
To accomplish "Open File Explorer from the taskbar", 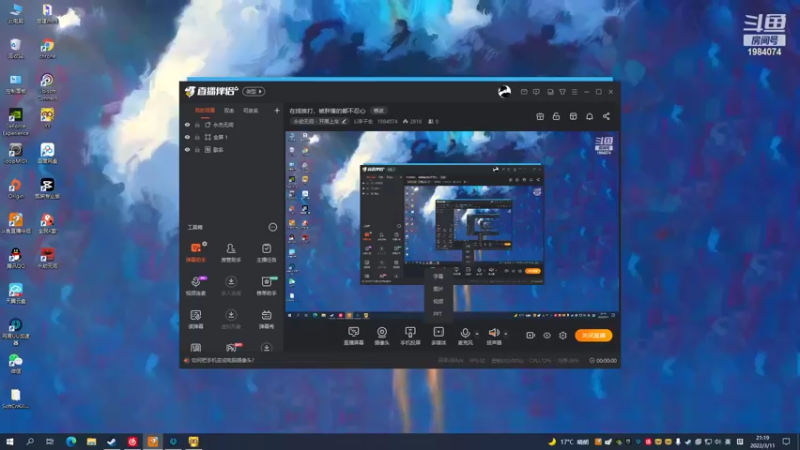I will point(91,441).
